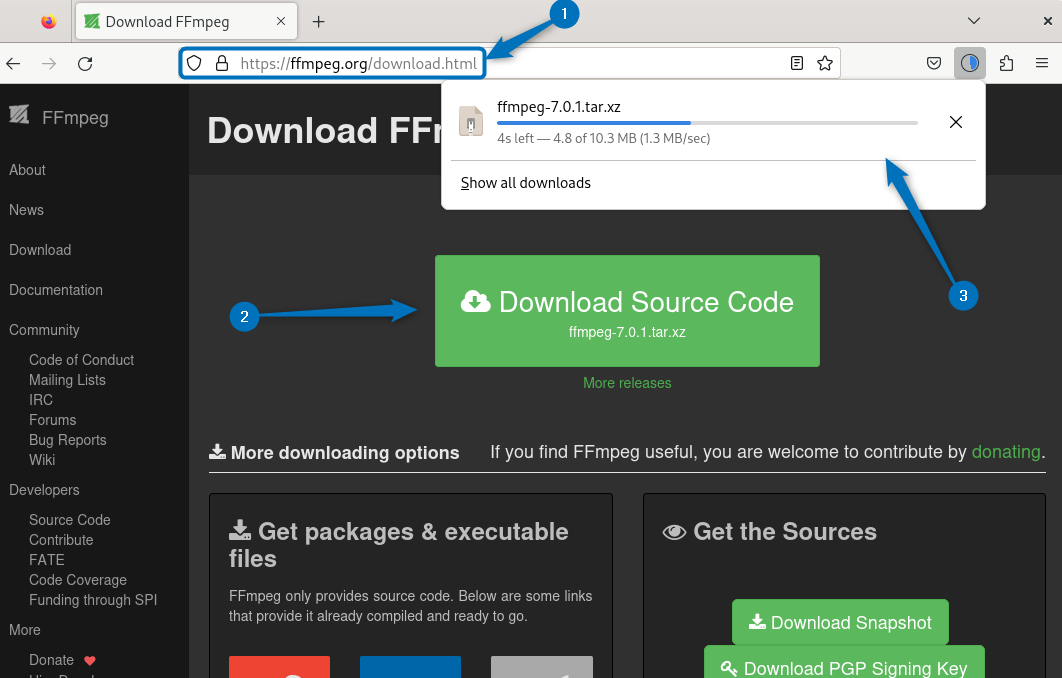Click the padlock site security icon
This screenshot has width=1062, height=678.
click(x=220, y=62)
